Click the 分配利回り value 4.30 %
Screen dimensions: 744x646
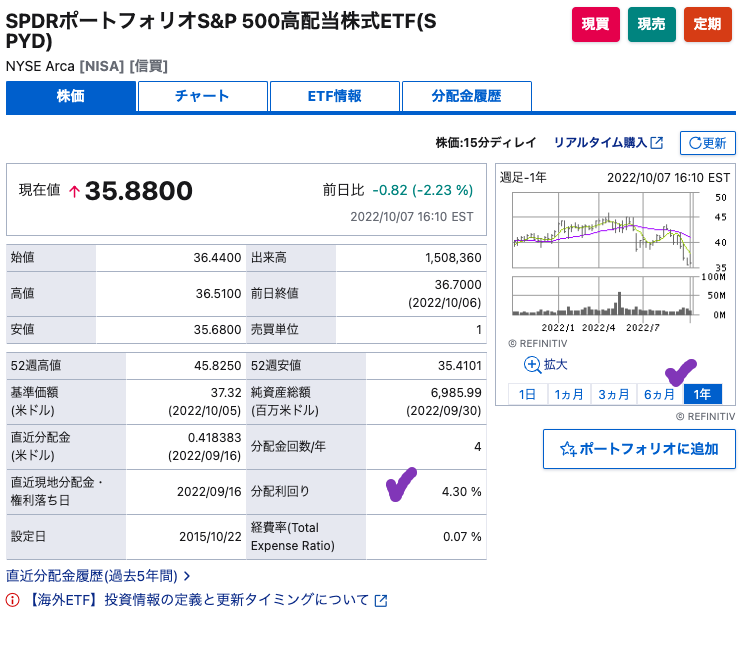462,492
